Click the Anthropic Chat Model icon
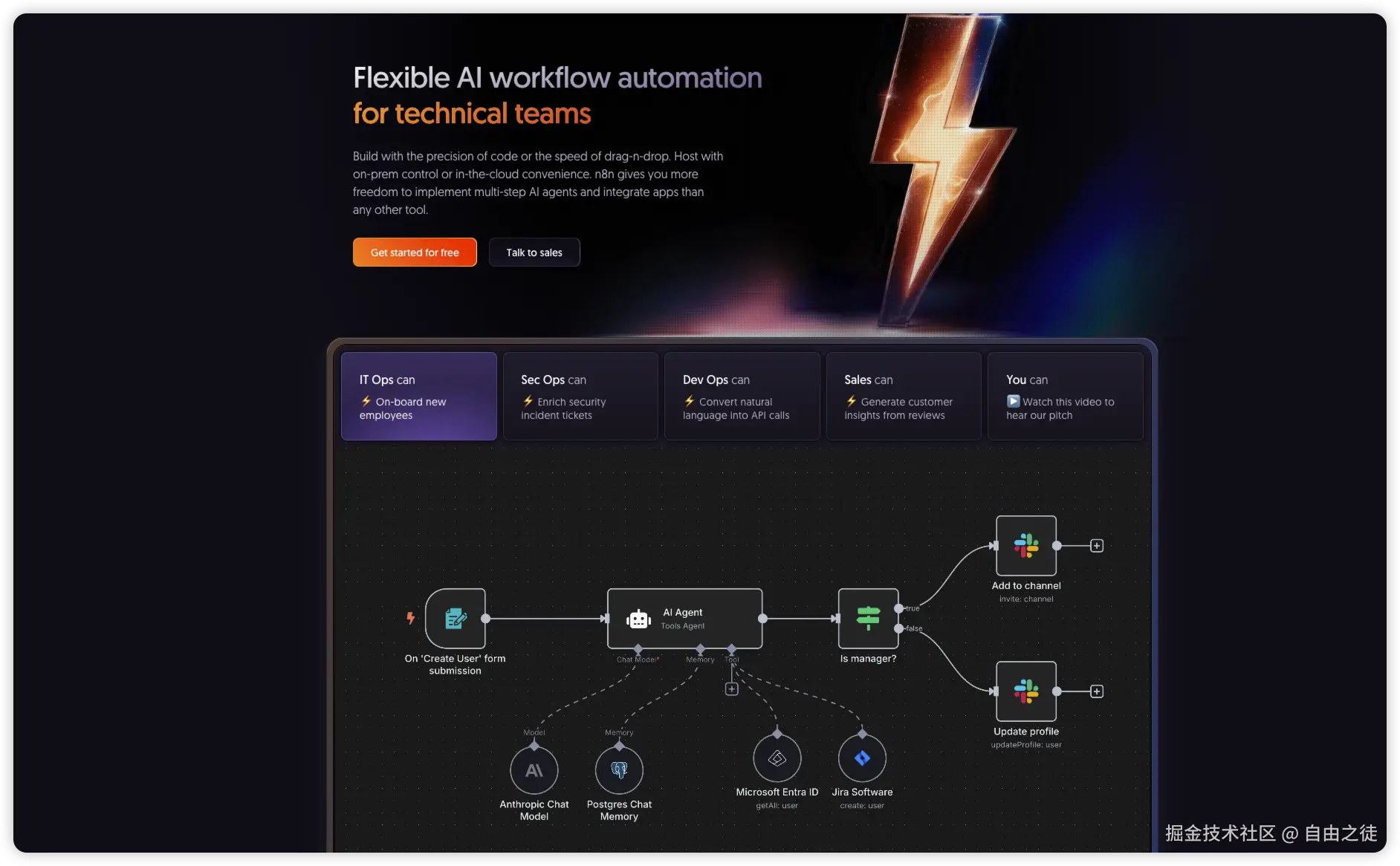1400x866 pixels. pos(534,771)
